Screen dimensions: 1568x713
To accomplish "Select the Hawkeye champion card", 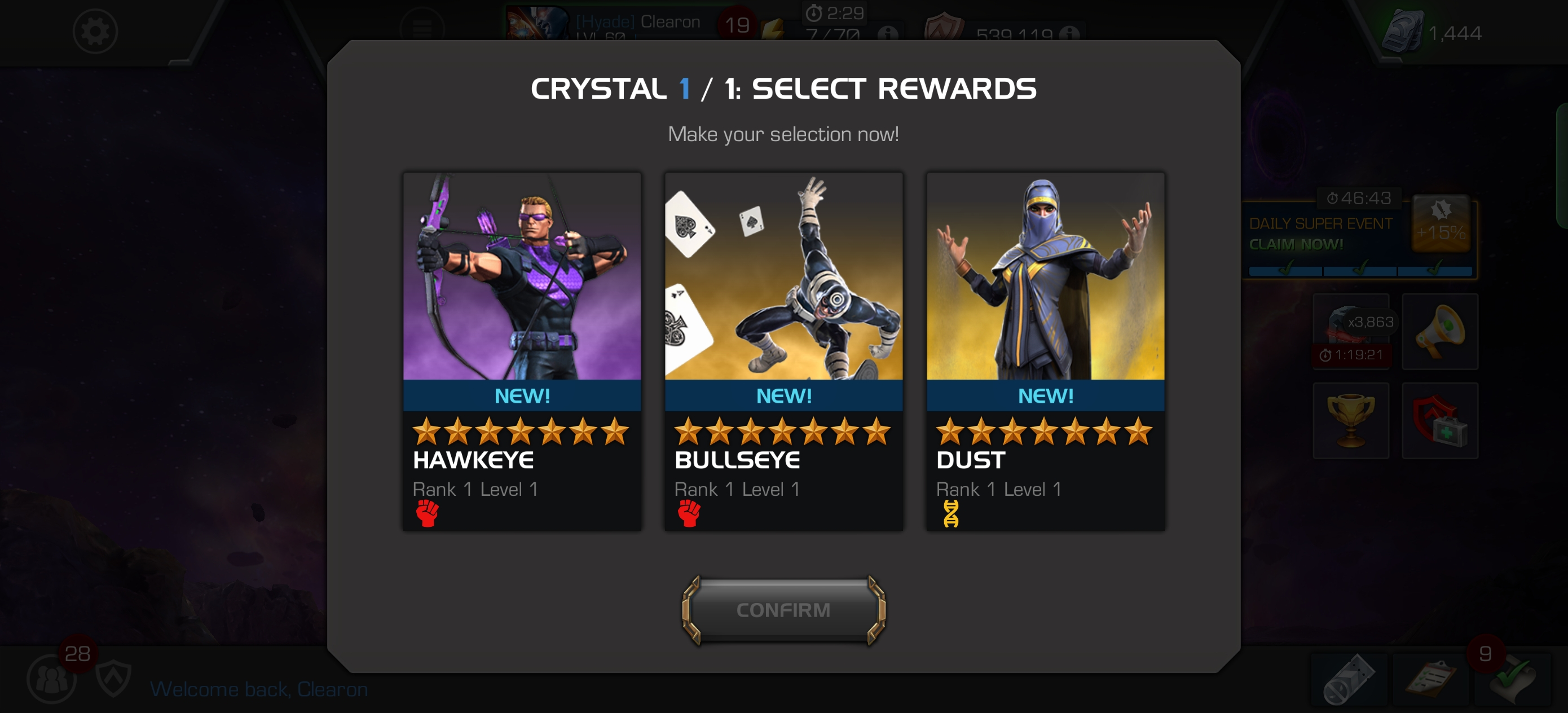I will 522,351.
